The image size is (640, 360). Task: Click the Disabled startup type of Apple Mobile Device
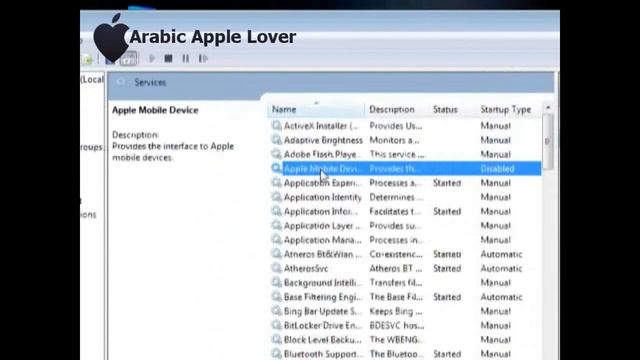point(497,168)
